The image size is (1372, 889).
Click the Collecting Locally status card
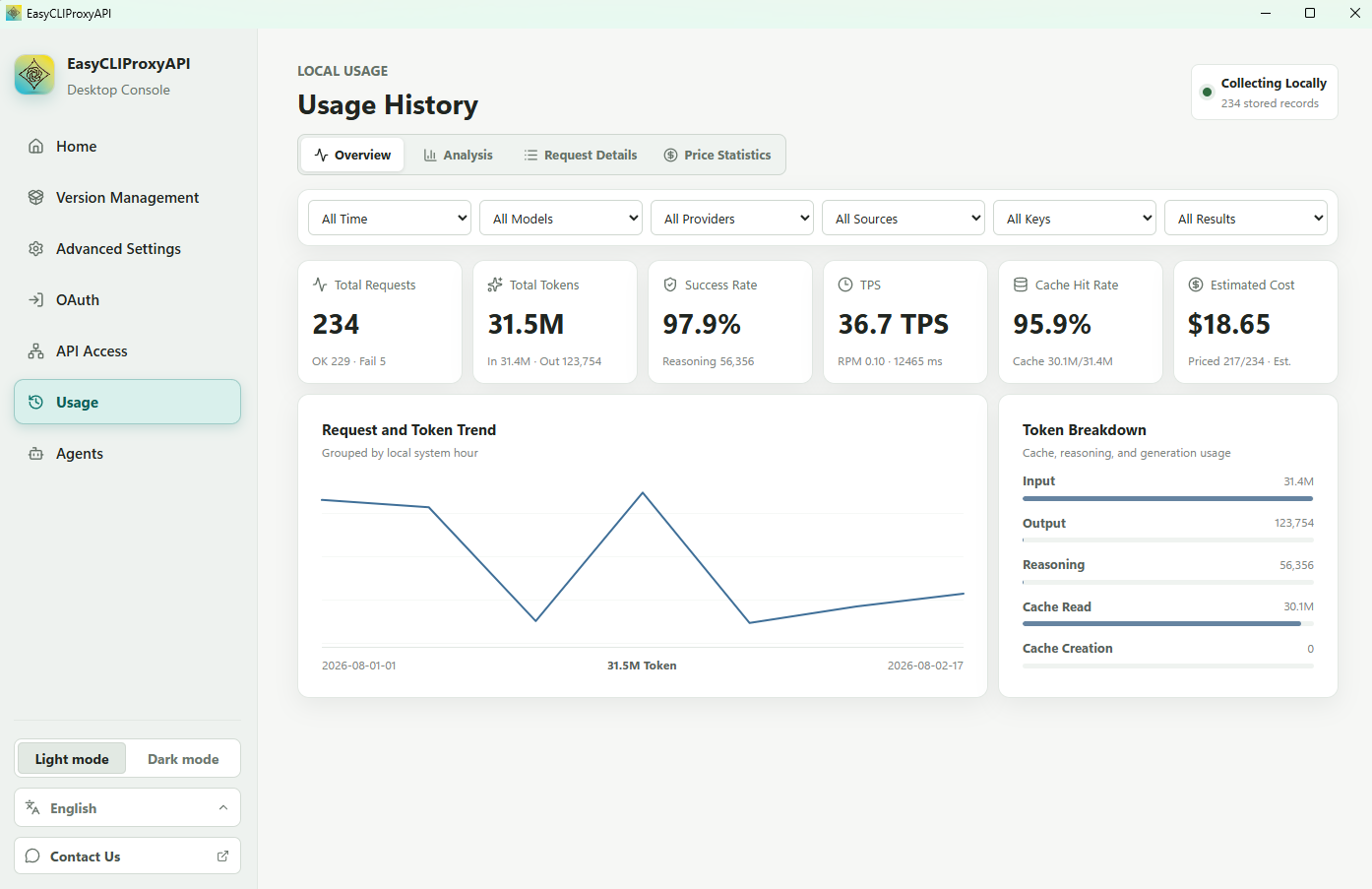1264,93
